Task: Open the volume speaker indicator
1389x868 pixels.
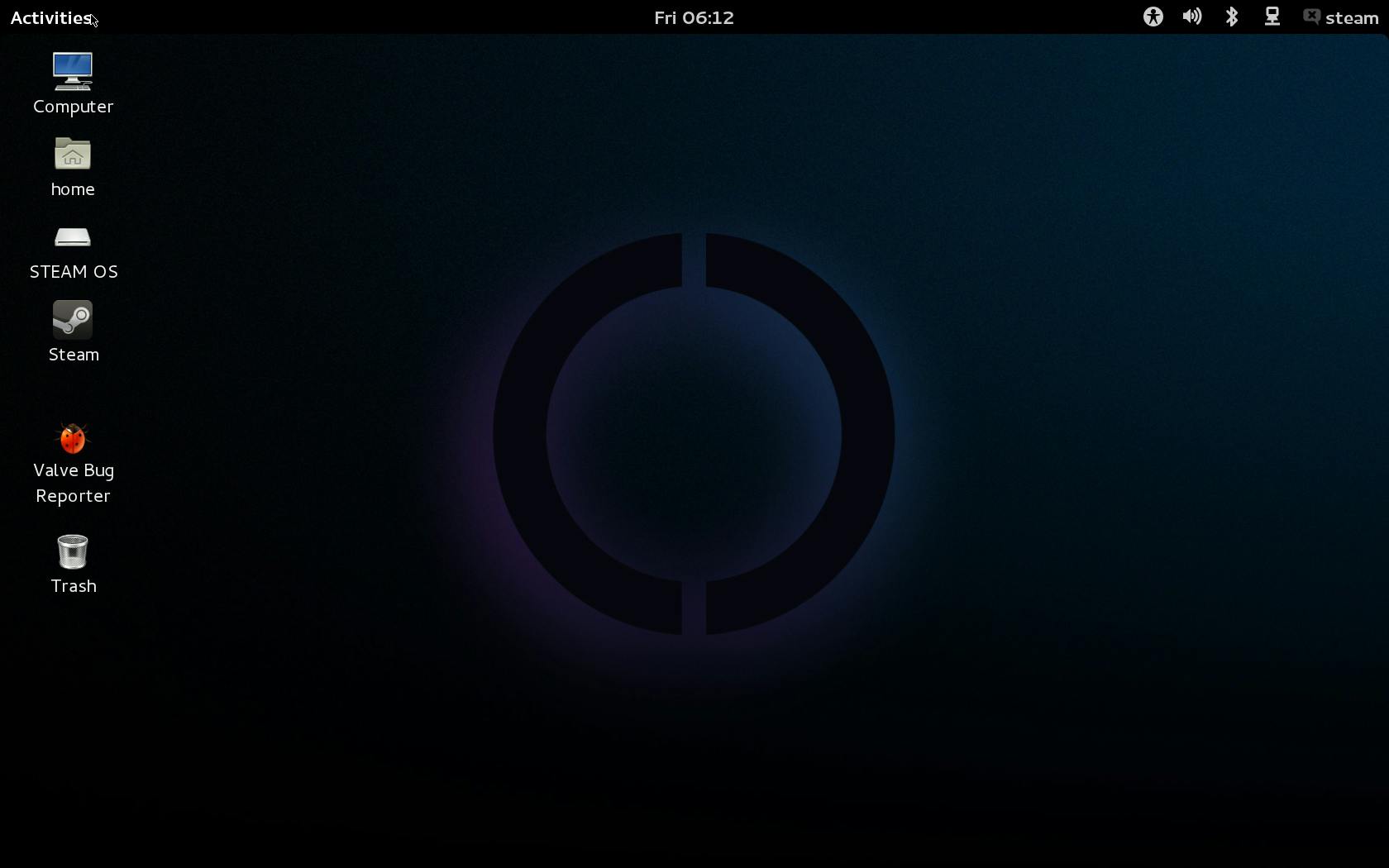Action: coord(1192,17)
